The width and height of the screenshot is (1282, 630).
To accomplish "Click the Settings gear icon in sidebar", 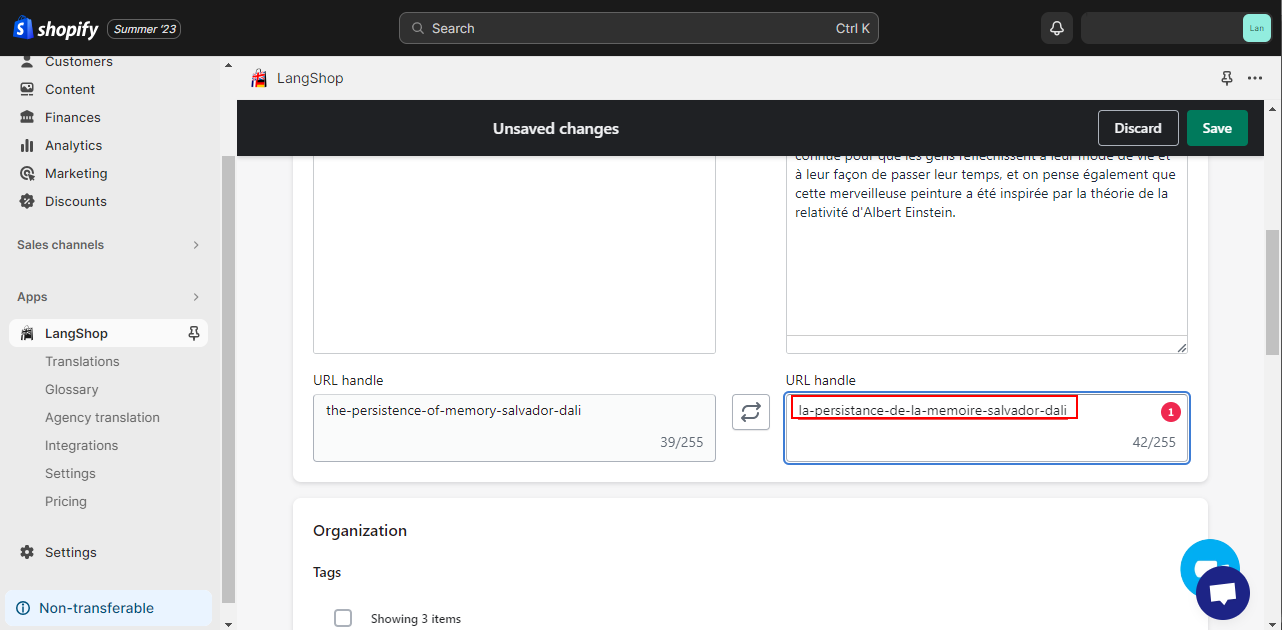I will point(27,552).
